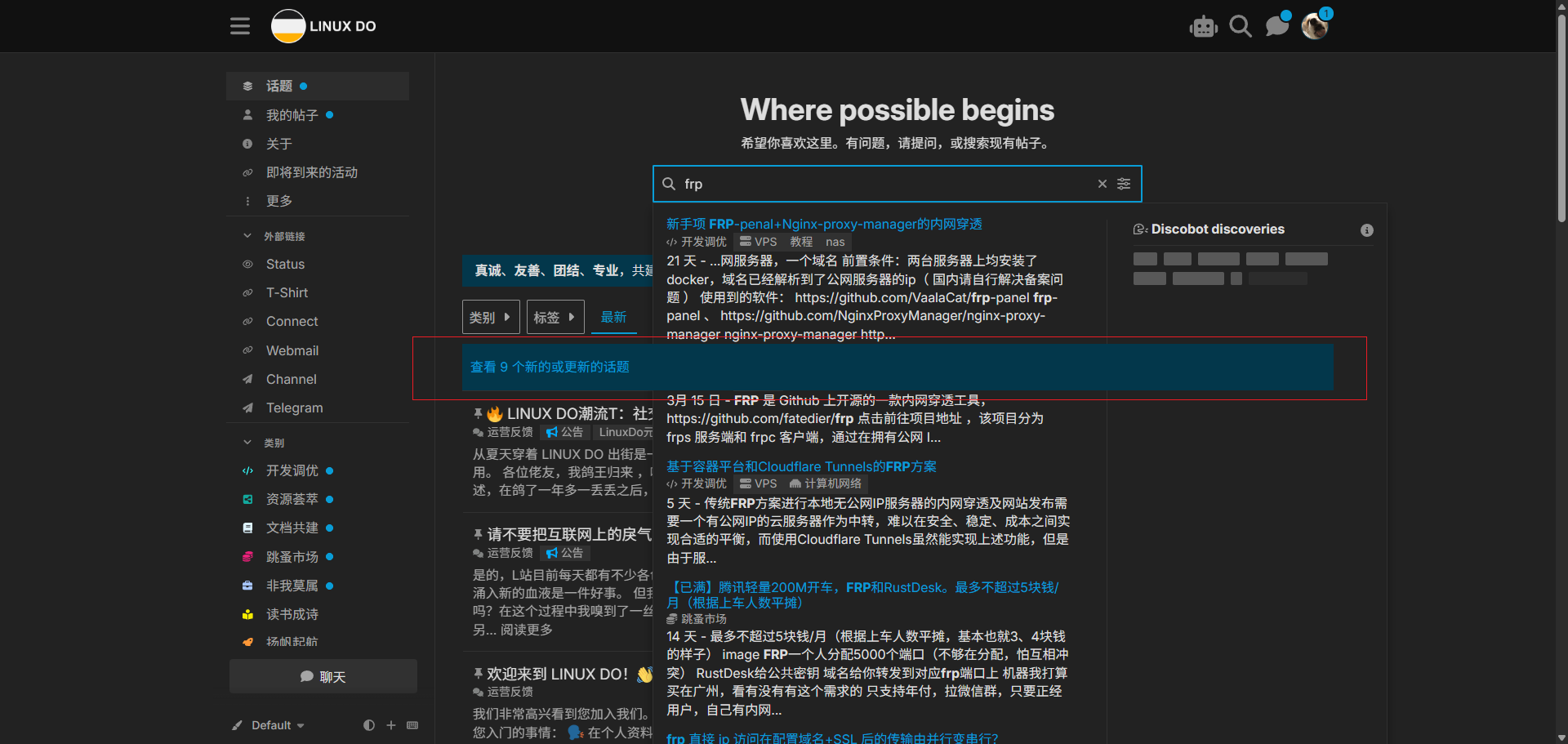Open the 扬帆起航 category
Screen dimensions: 1568x744
[x=318, y=641]
